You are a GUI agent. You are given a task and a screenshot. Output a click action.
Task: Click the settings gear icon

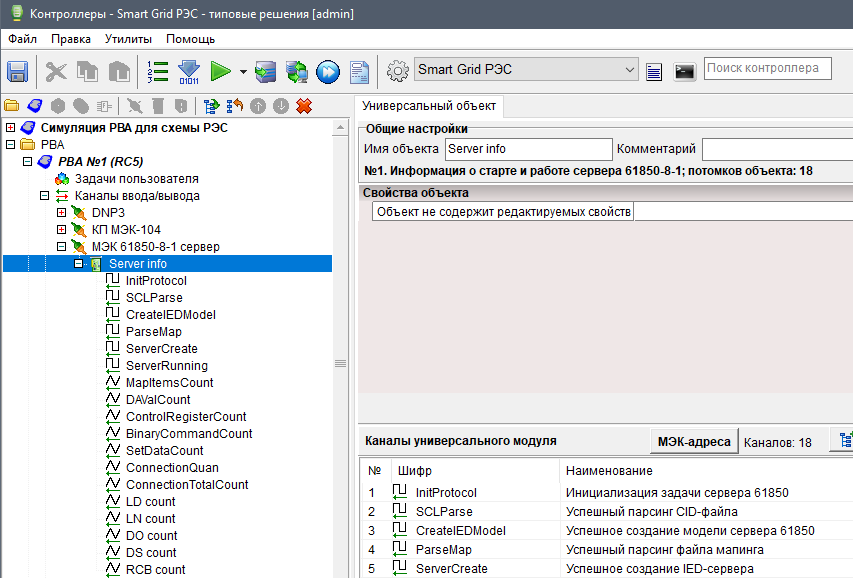pos(397,71)
